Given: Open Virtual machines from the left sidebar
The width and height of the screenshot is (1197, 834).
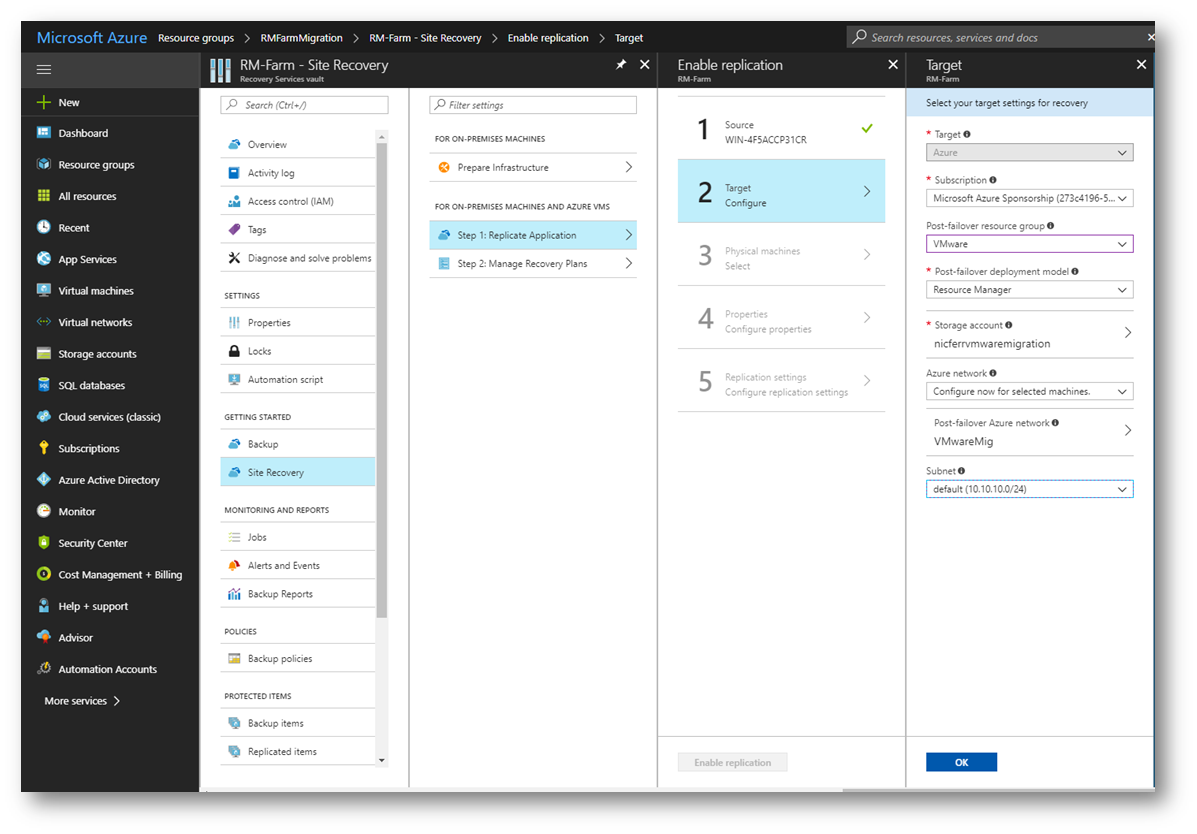Looking at the screenshot, I should (95, 291).
